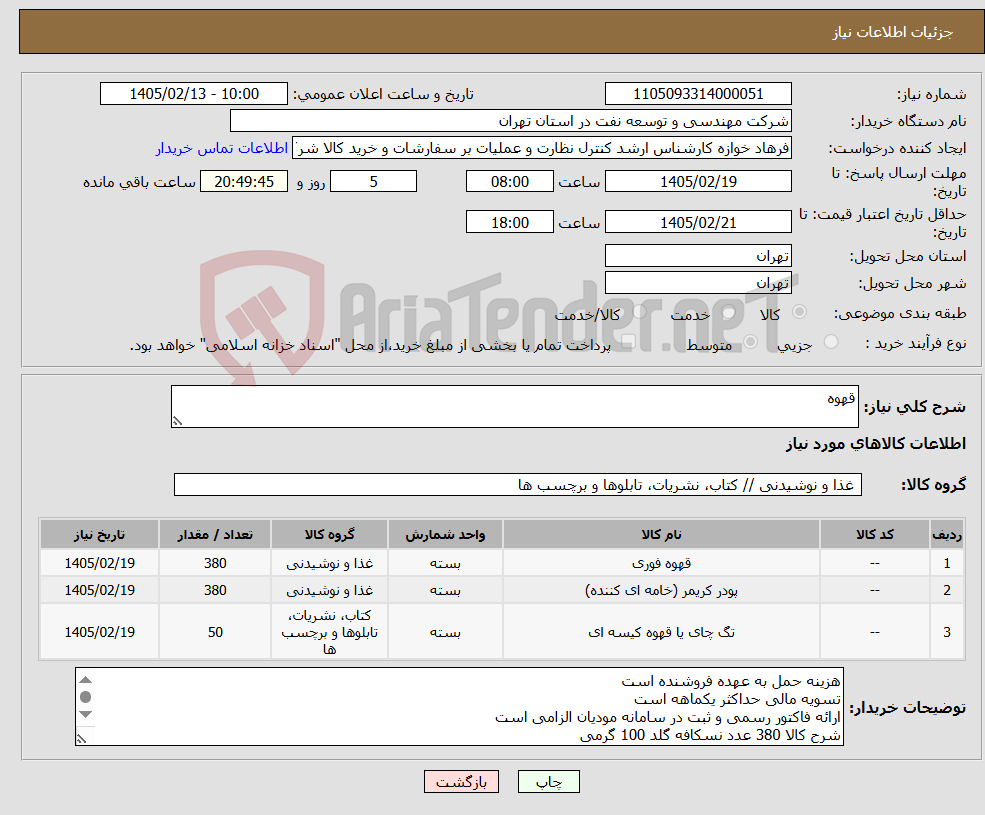Image resolution: width=985 pixels, height=815 pixels.
Task: Click the تگ چای یا قهوه کیسه ای cell
Action: (x=661, y=632)
